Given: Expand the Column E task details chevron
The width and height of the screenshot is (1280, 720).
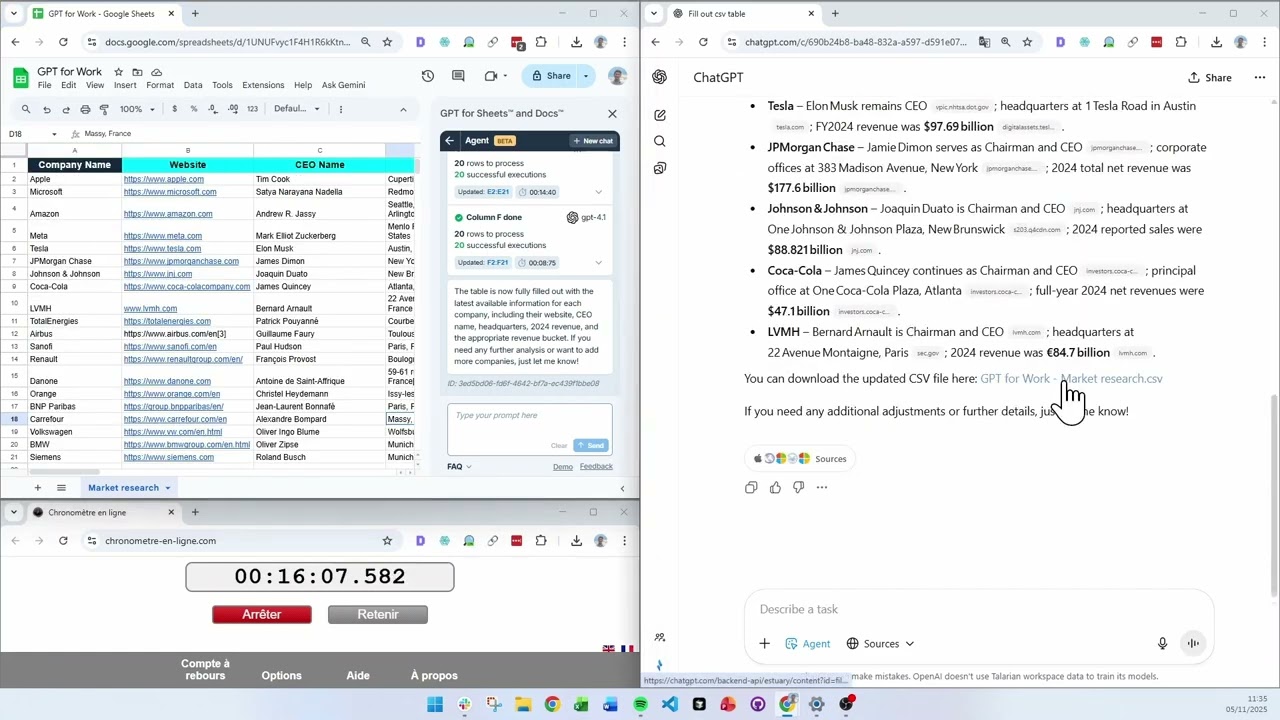Looking at the screenshot, I should pyautogui.click(x=598, y=192).
